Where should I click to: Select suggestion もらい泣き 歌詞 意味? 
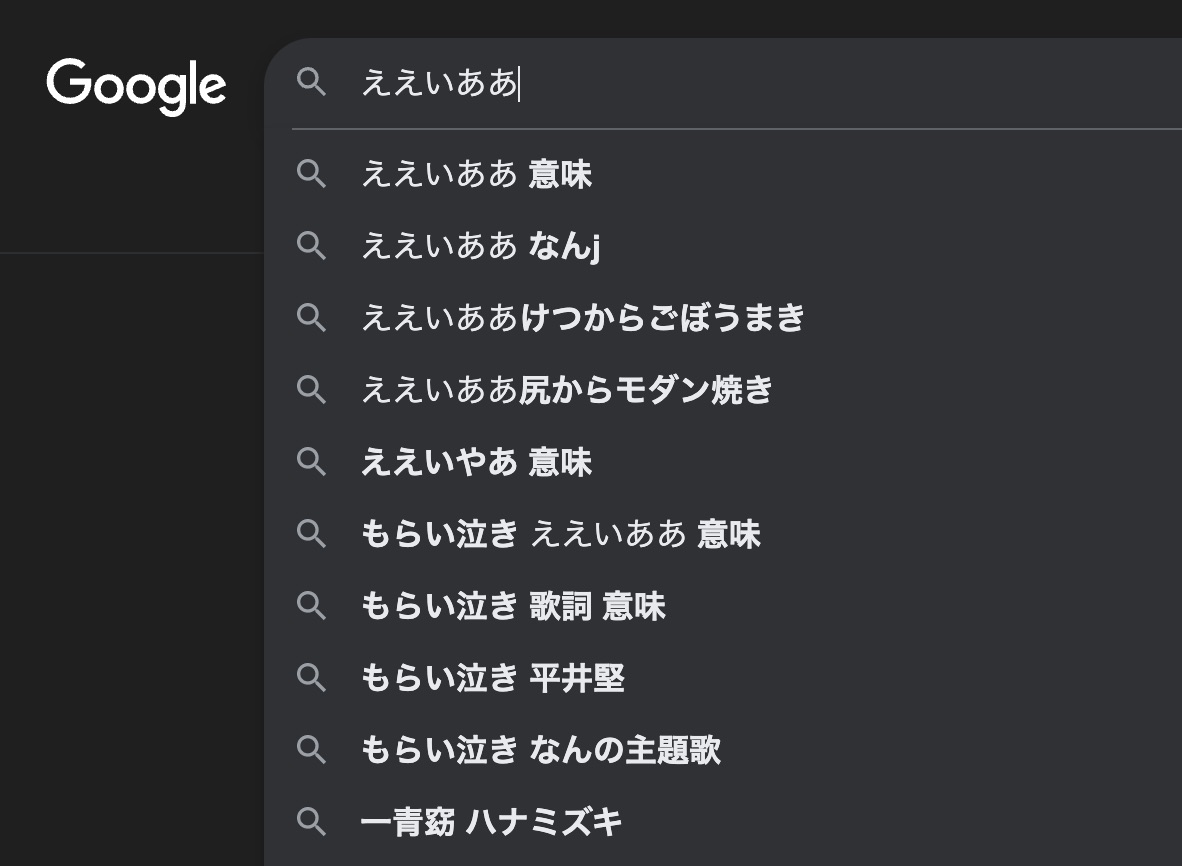(x=513, y=607)
